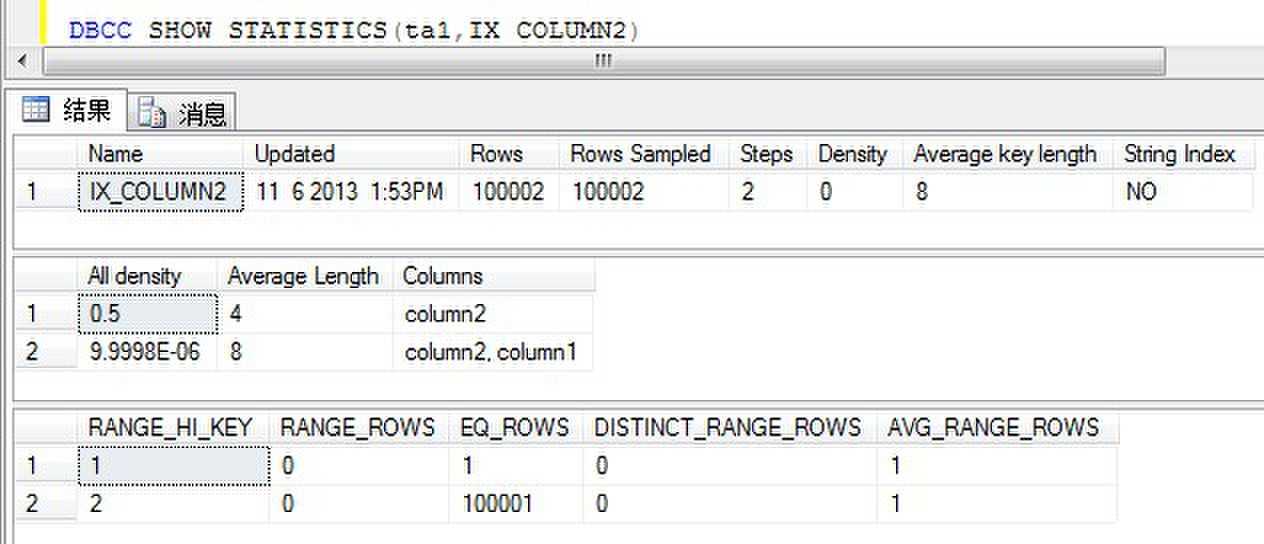Select the IX_COLUMN2 name cell

[160, 192]
